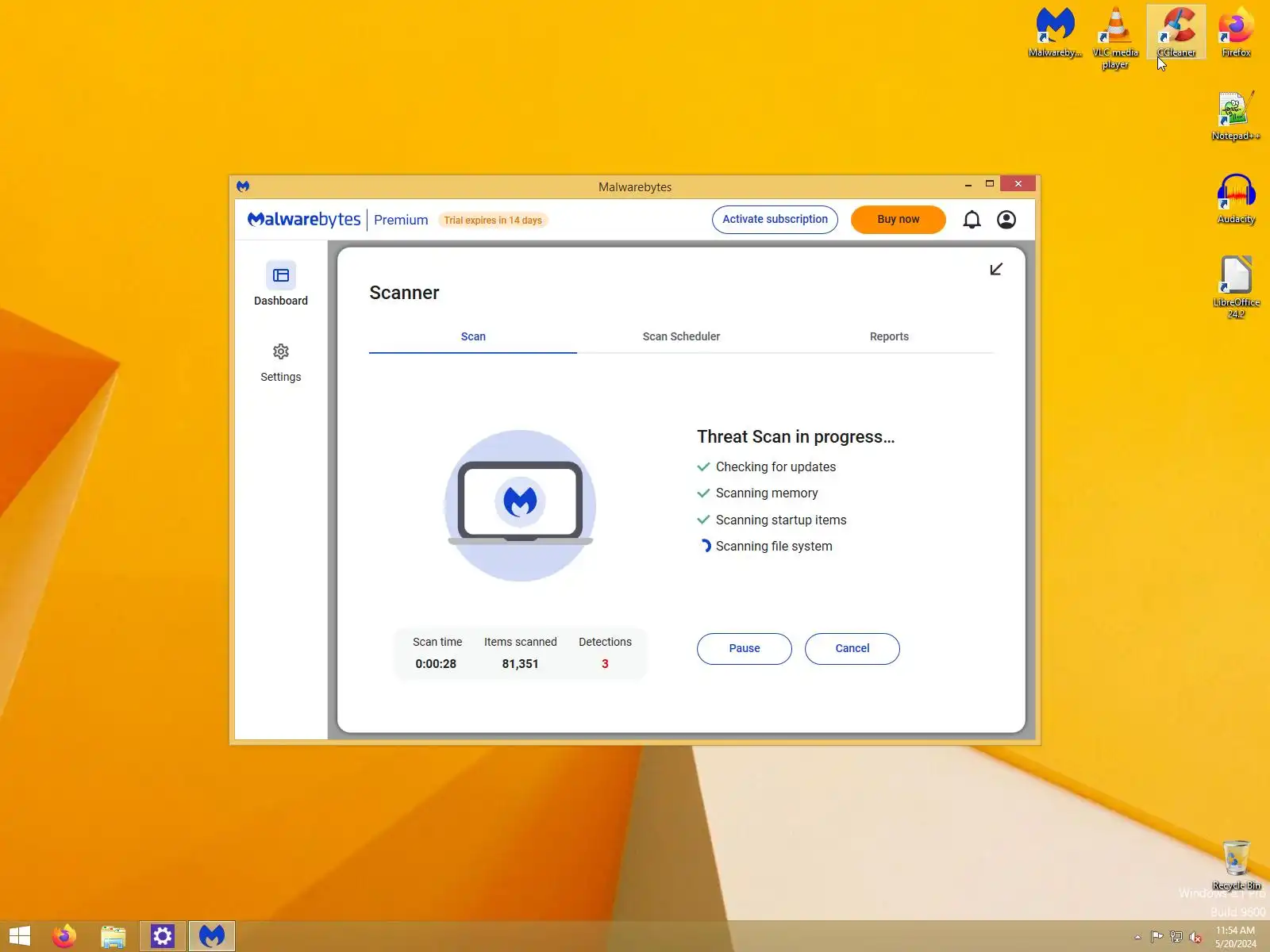Show hidden system tray icons
The height and width of the screenshot is (952, 1270).
pos(1137,937)
